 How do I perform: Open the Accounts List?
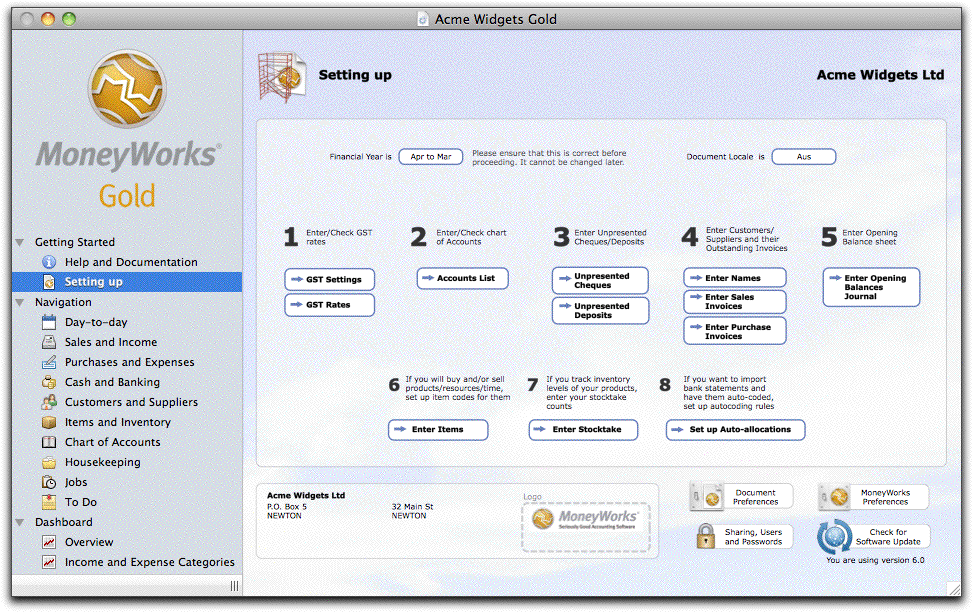click(462, 278)
